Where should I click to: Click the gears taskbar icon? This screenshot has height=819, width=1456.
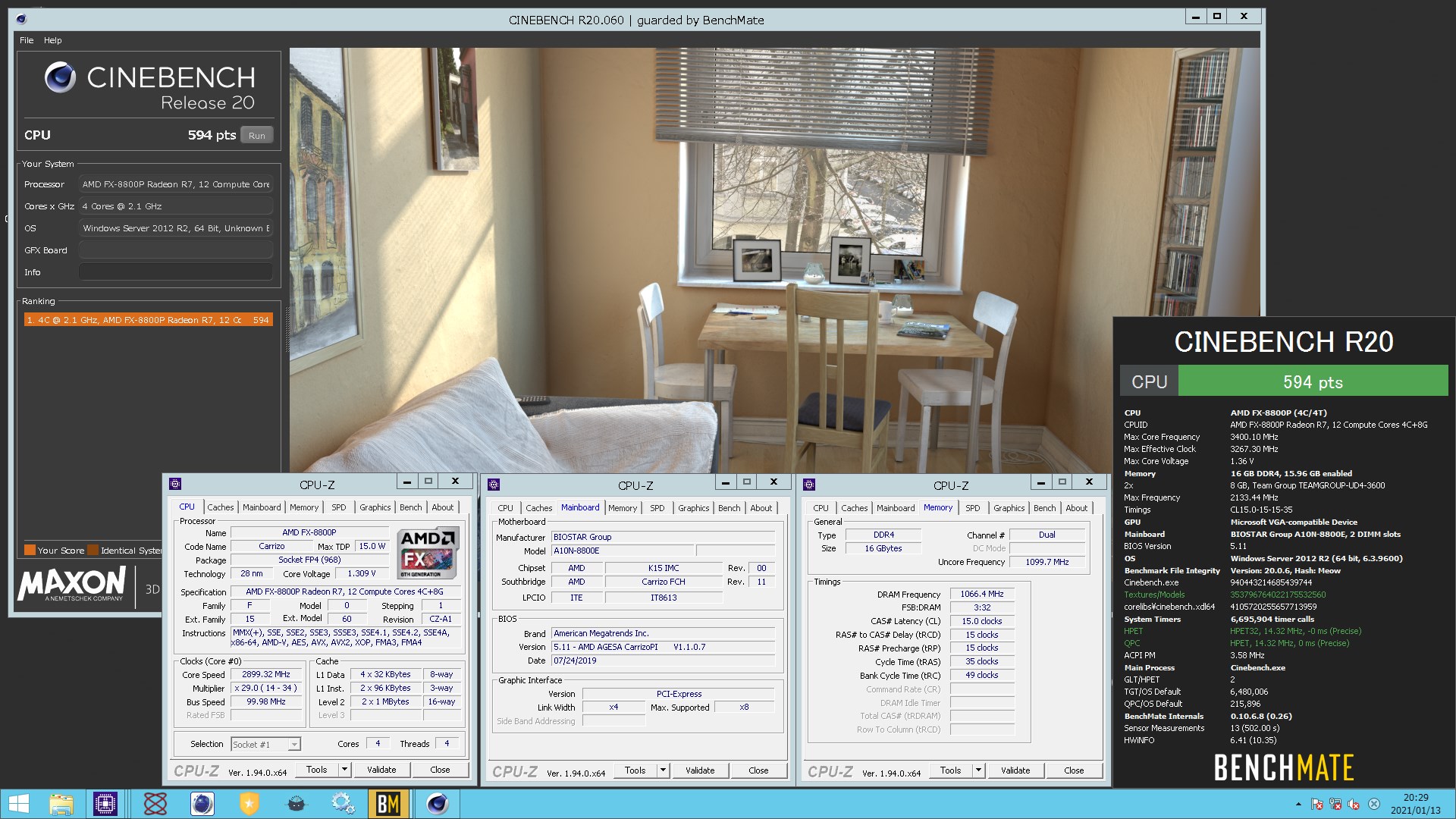click(343, 804)
